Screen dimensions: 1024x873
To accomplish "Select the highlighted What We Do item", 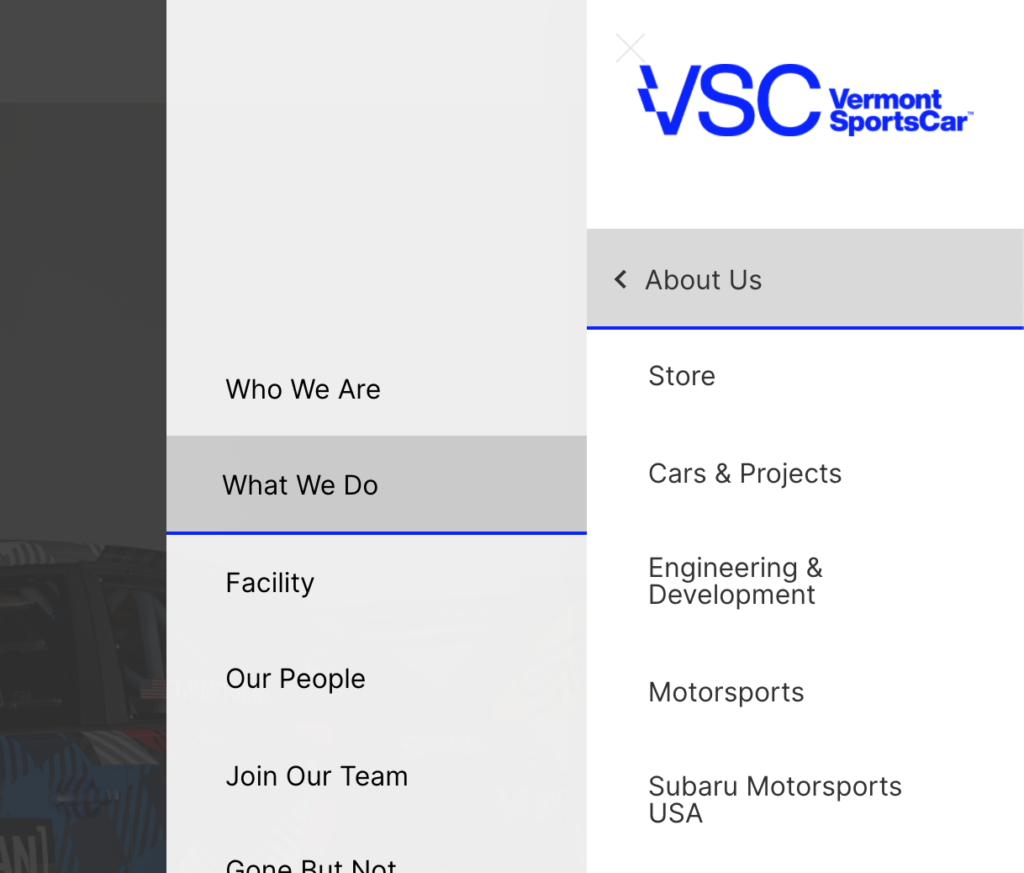I will (x=377, y=484).
